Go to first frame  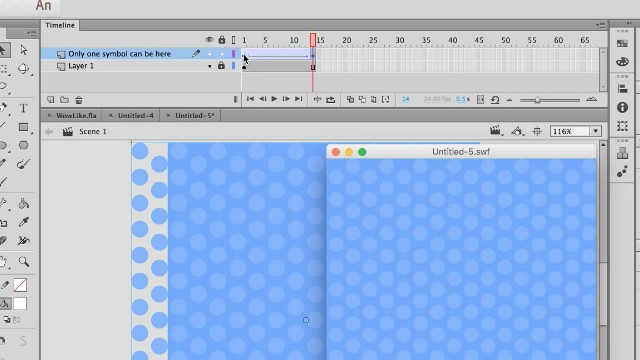(x=250, y=99)
